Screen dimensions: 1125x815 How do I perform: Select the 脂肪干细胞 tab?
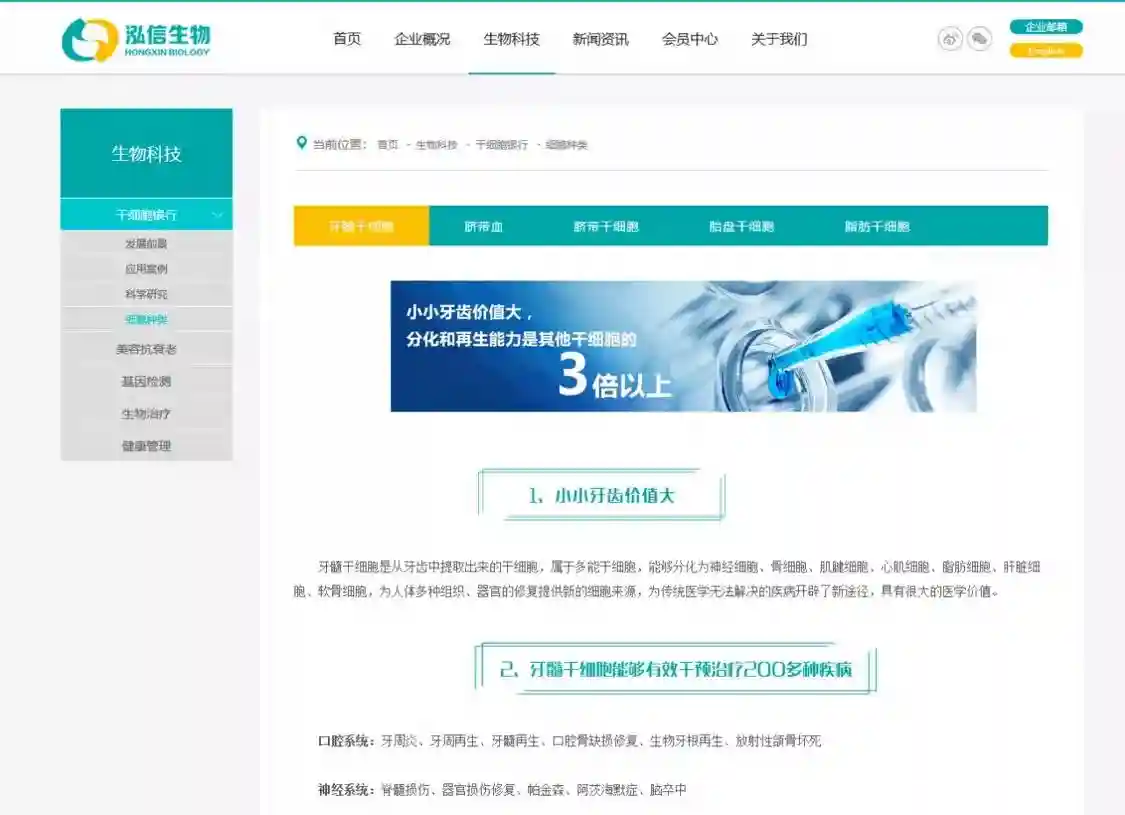tap(877, 226)
